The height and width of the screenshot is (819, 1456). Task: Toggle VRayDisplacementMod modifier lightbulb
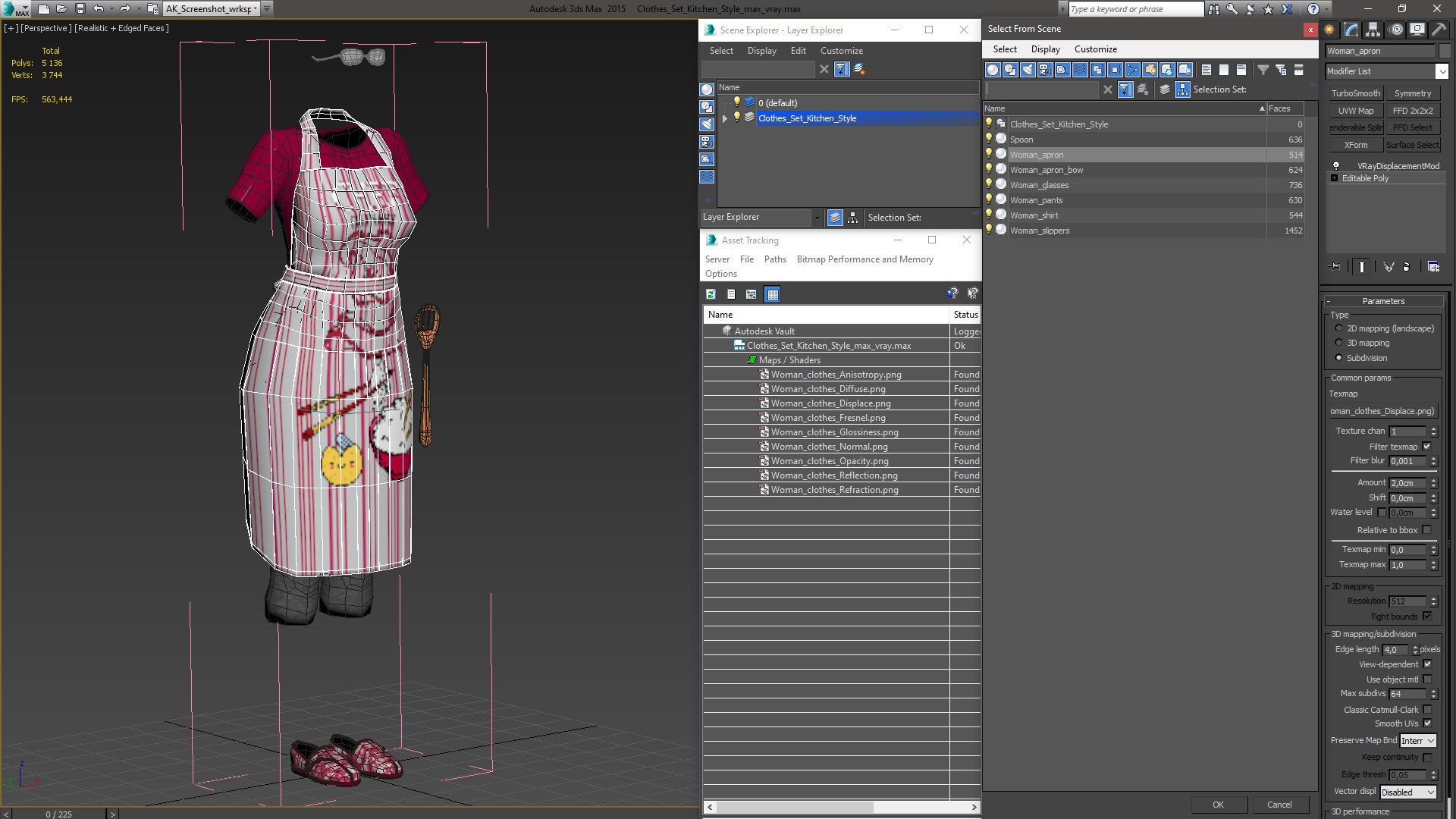coord(1336,165)
